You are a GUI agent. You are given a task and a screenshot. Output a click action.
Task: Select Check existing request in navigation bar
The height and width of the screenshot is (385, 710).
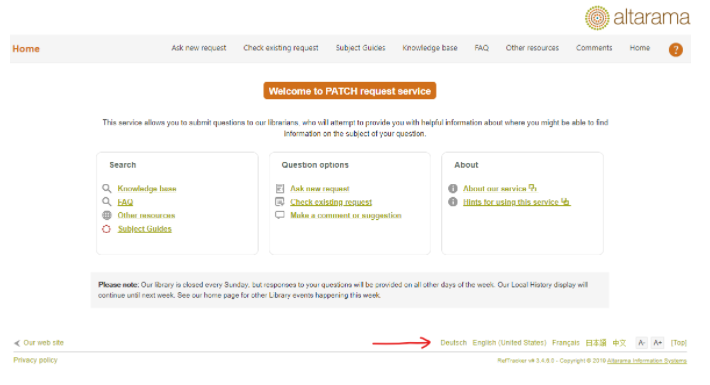pos(281,48)
